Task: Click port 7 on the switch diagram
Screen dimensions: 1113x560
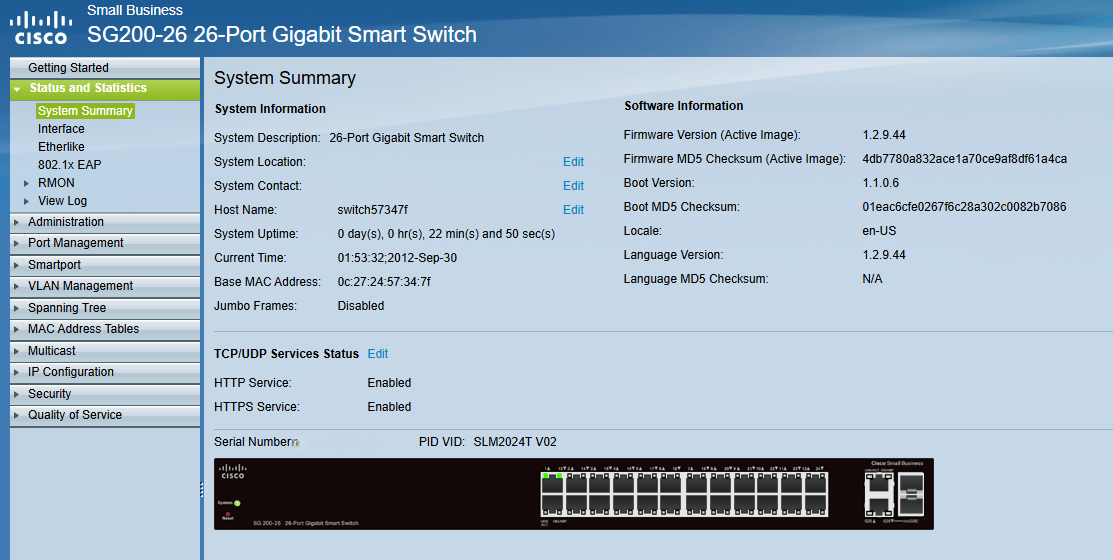Action: (x=696, y=483)
